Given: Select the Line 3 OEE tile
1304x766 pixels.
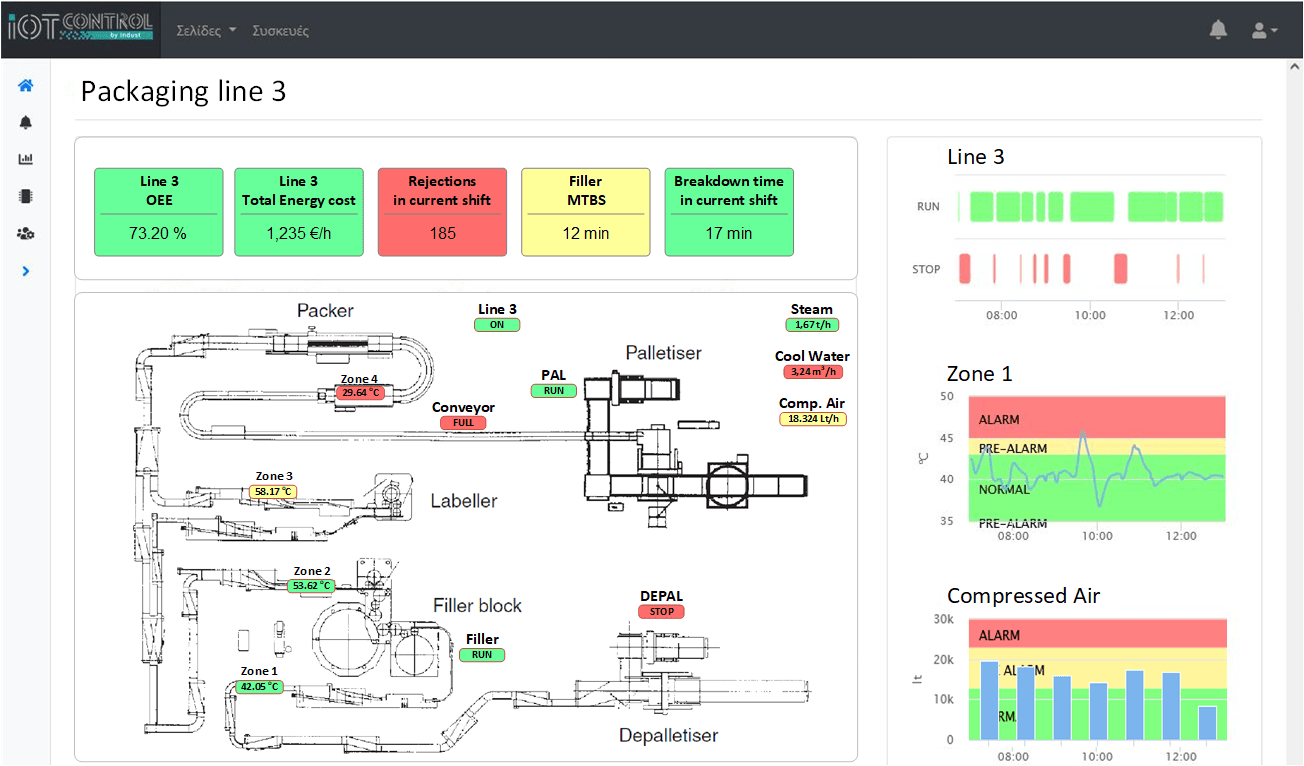Looking at the screenshot, I should point(159,212).
